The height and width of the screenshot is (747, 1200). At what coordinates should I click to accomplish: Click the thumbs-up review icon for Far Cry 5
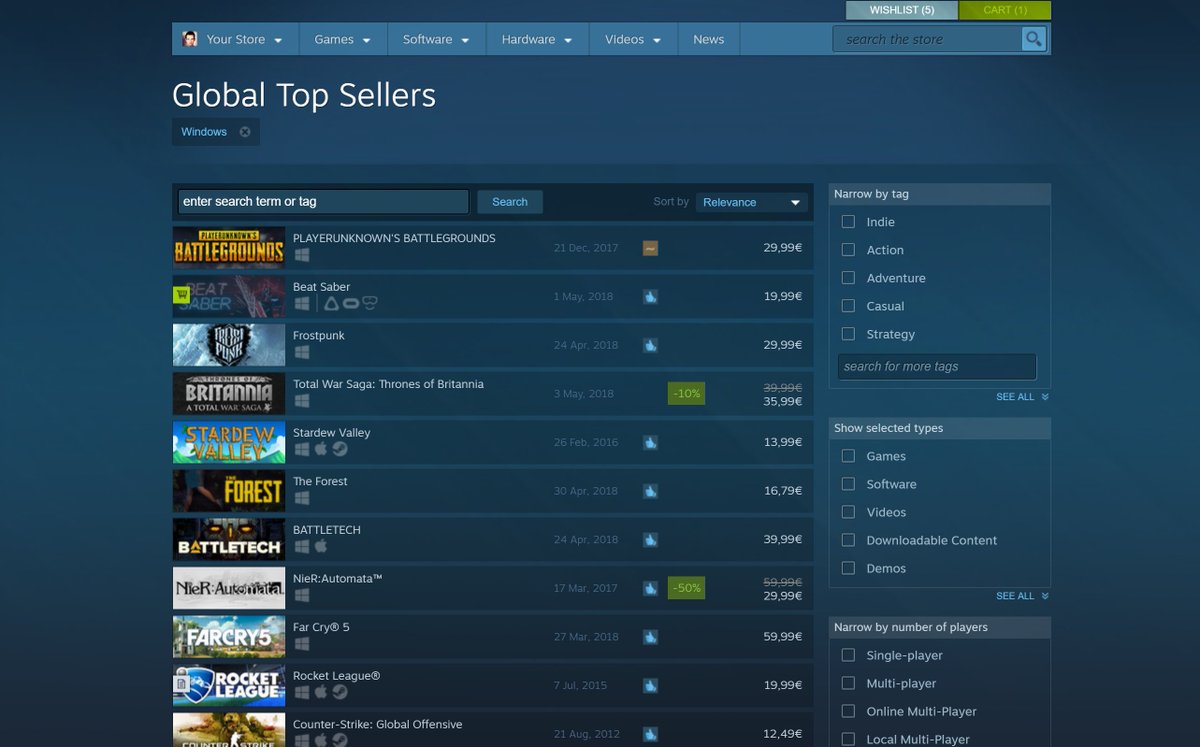[x=650, y=637]
